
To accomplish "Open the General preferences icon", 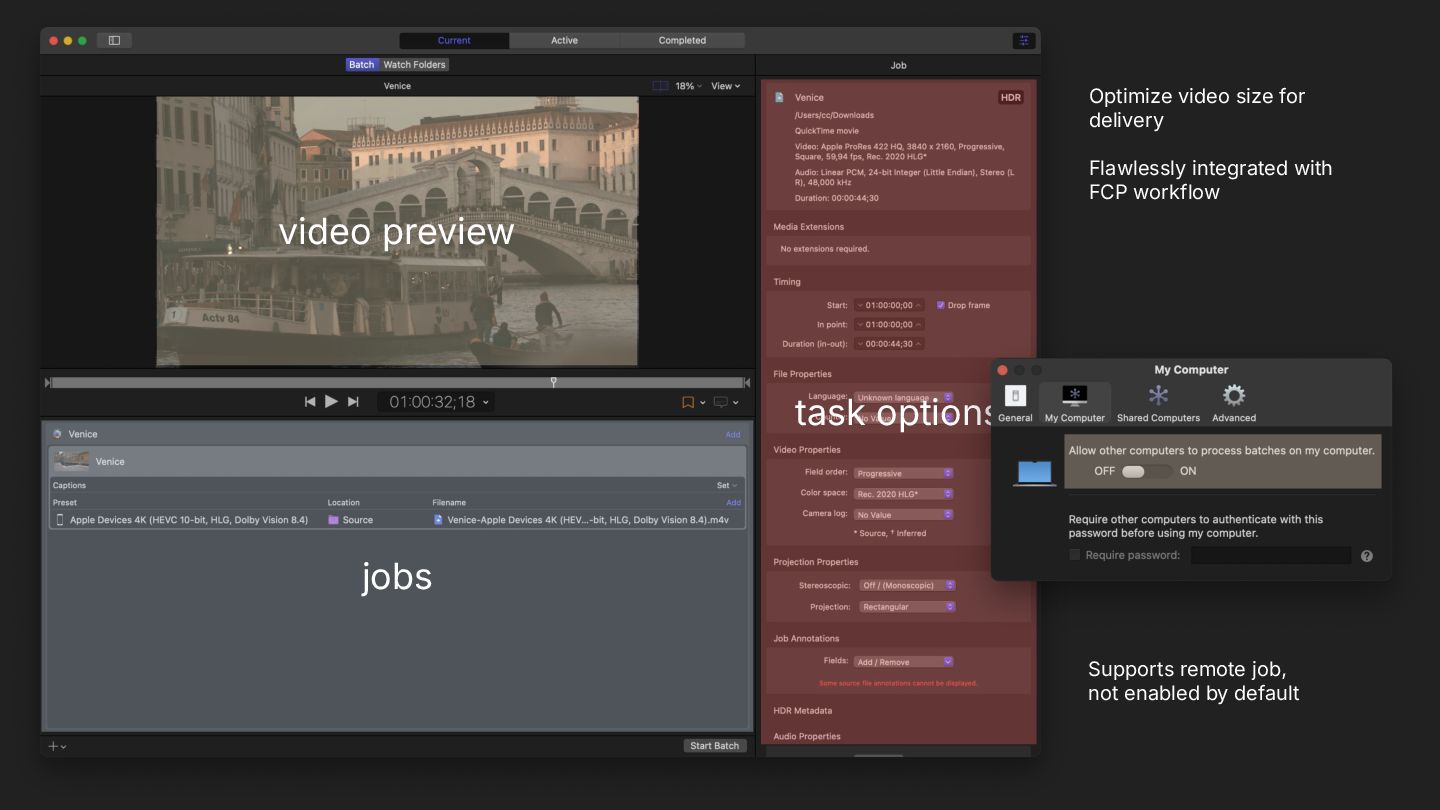I will [1015, 396].
